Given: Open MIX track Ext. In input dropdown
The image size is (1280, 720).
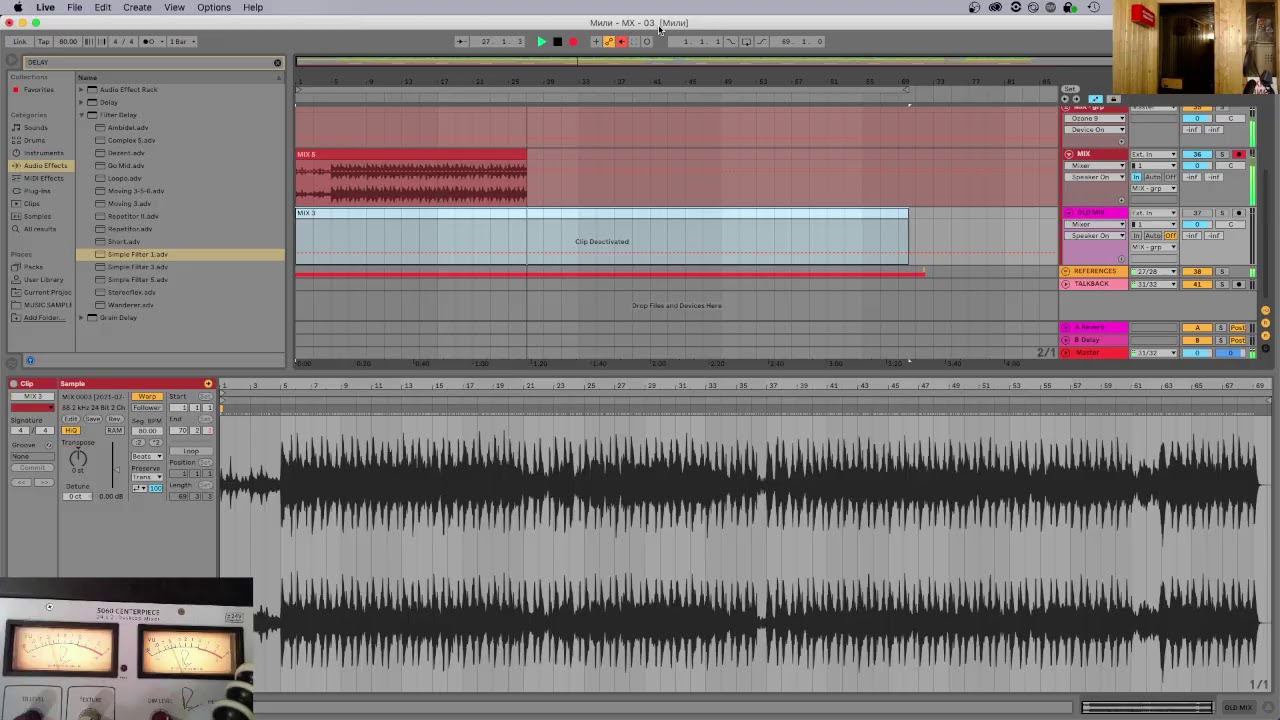Looking at the screenshot, I should [1153, 154].
